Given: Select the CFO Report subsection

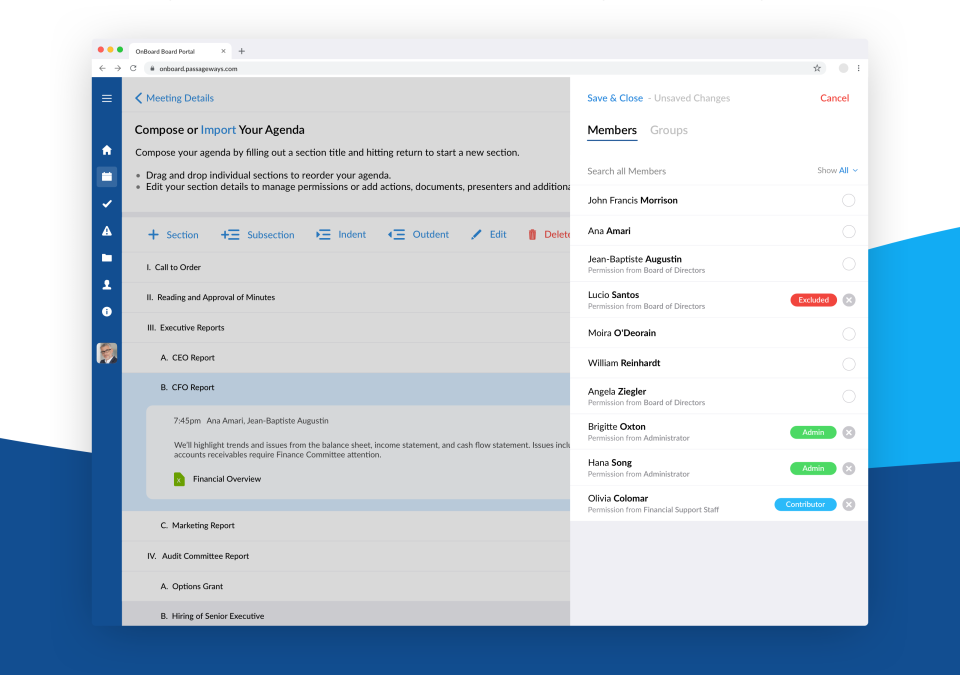Looking at the screenshot, I should 346,388.
